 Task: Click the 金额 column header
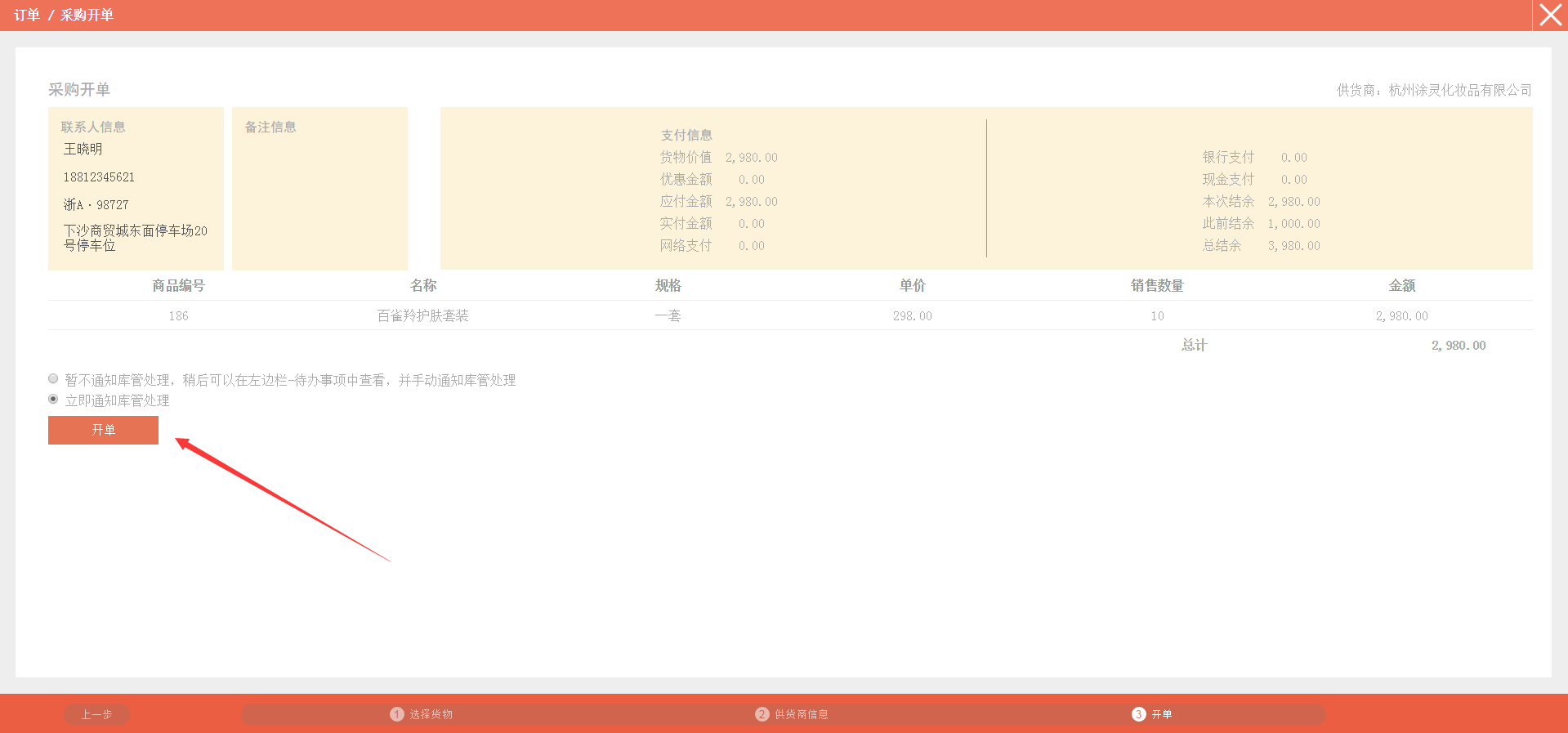[x=1401, y=285]
